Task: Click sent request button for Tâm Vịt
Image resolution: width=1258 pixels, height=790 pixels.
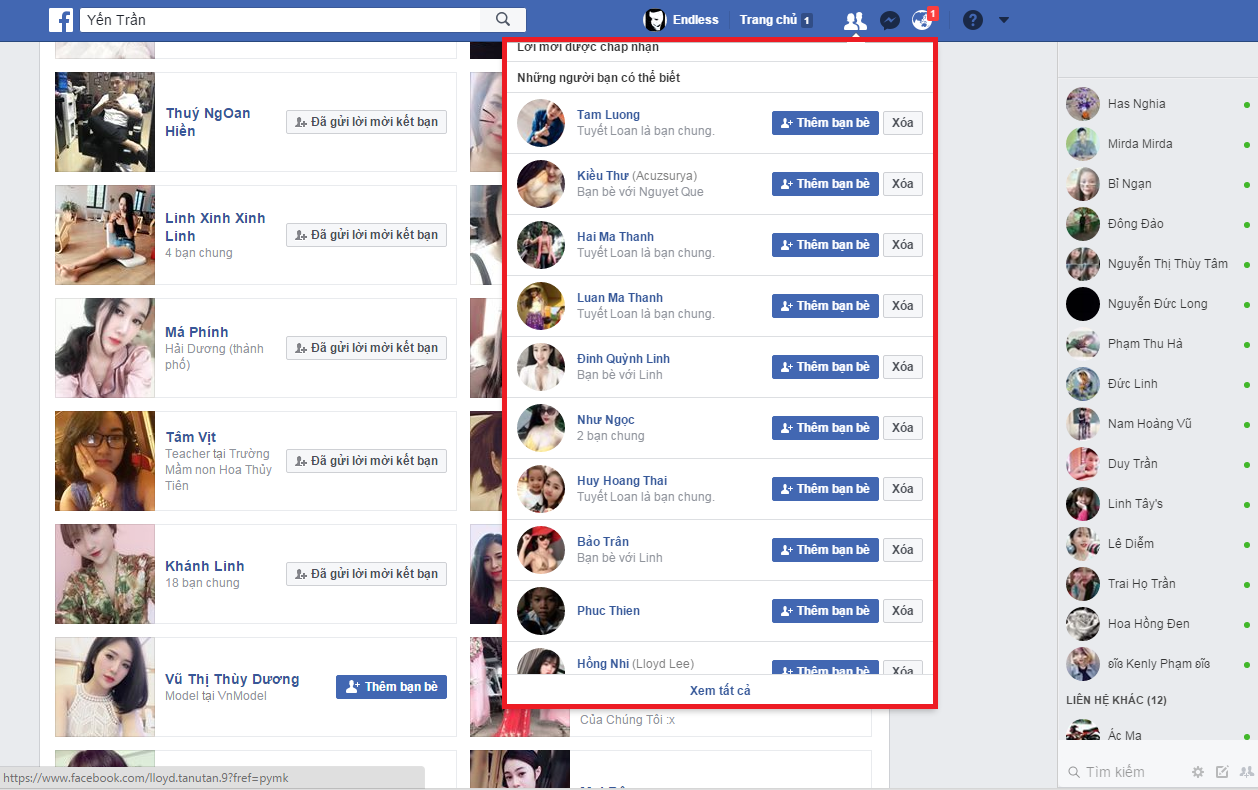Action: [x=366, y=461]
